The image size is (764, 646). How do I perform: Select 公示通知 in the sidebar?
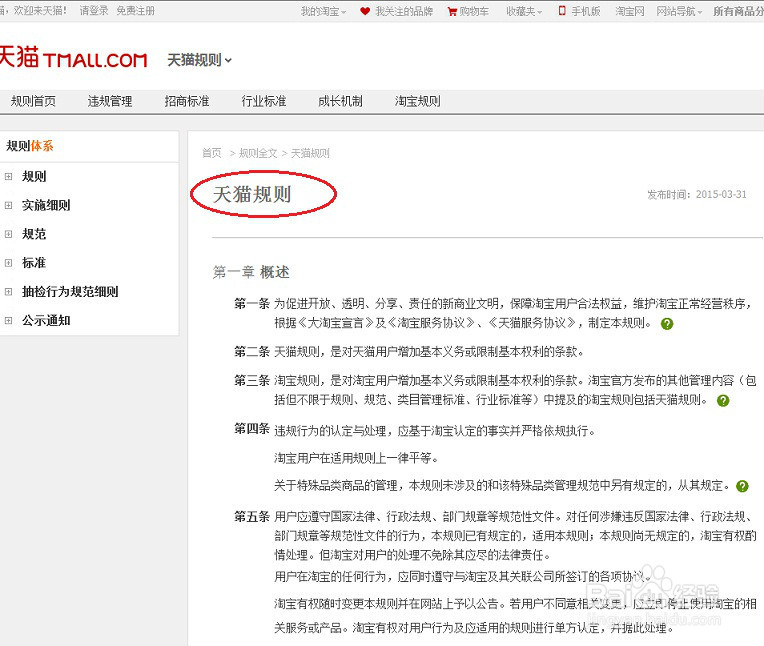[x=46, y=320]
